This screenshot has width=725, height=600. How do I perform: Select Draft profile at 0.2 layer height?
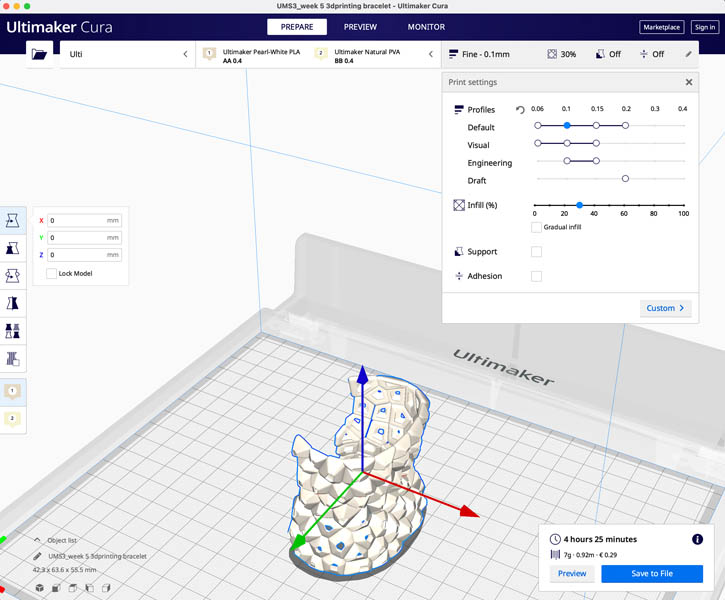point(625,178)
